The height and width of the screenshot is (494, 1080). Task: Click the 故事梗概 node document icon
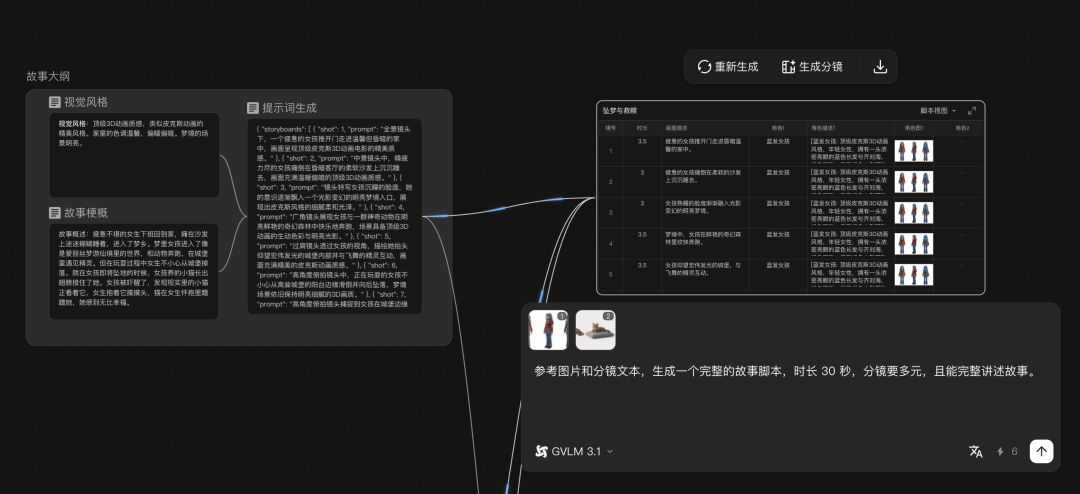click(55, 213)
